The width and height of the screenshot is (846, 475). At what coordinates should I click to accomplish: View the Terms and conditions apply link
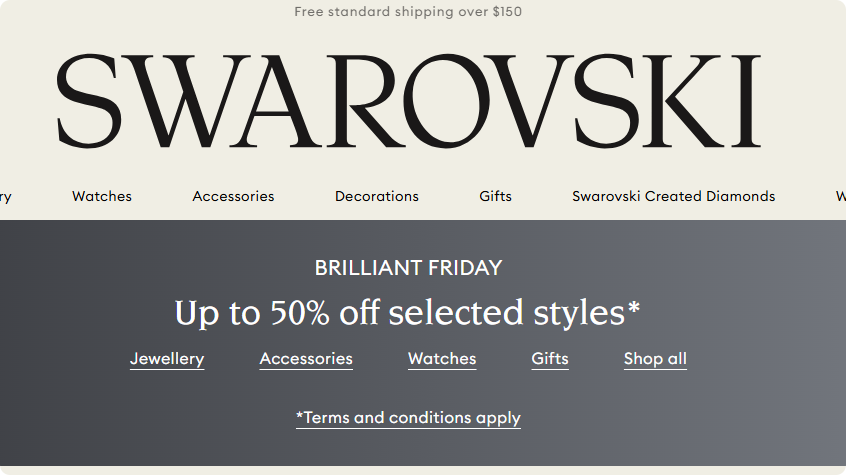[408, 418]
